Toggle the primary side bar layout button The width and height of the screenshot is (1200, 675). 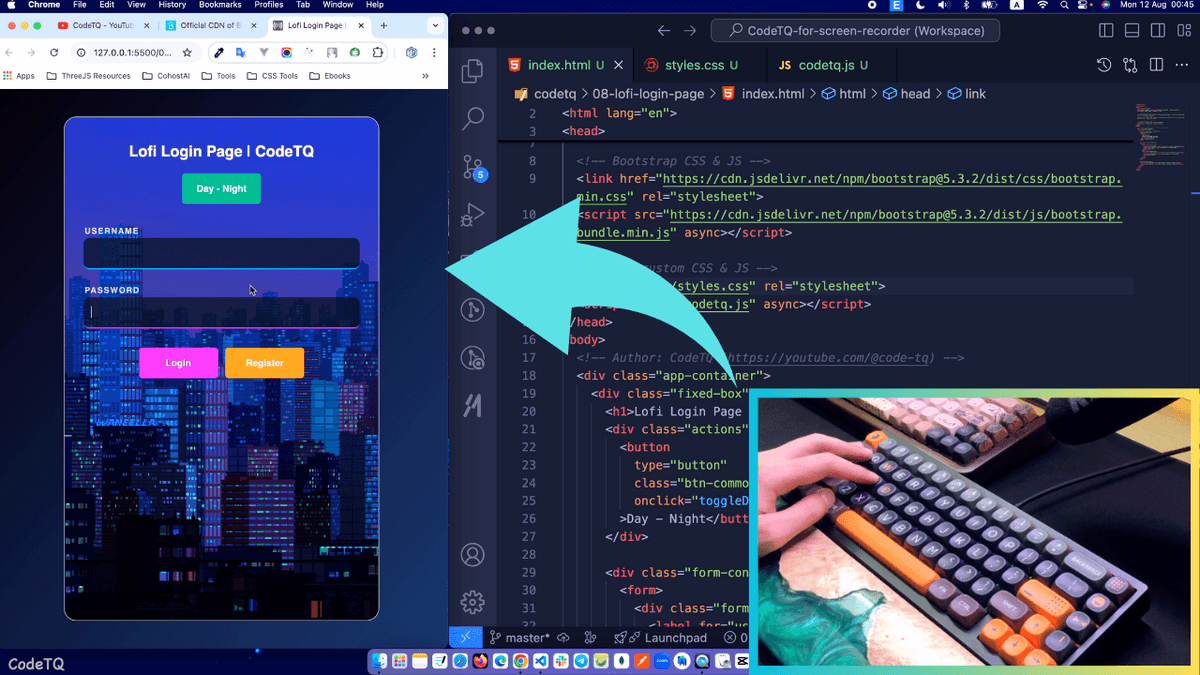[1106, 31]
